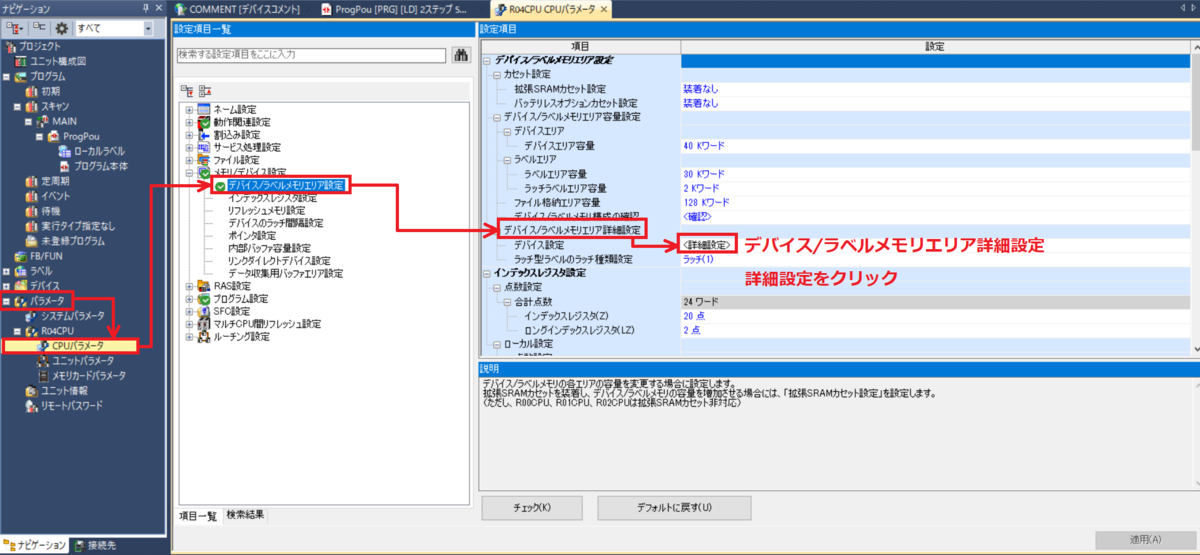Viewport: 1200px width, 555px height.
Task: Click the ユニット構成図 icon in navigation
Action: pyautogui.click(x=20, y=61)
